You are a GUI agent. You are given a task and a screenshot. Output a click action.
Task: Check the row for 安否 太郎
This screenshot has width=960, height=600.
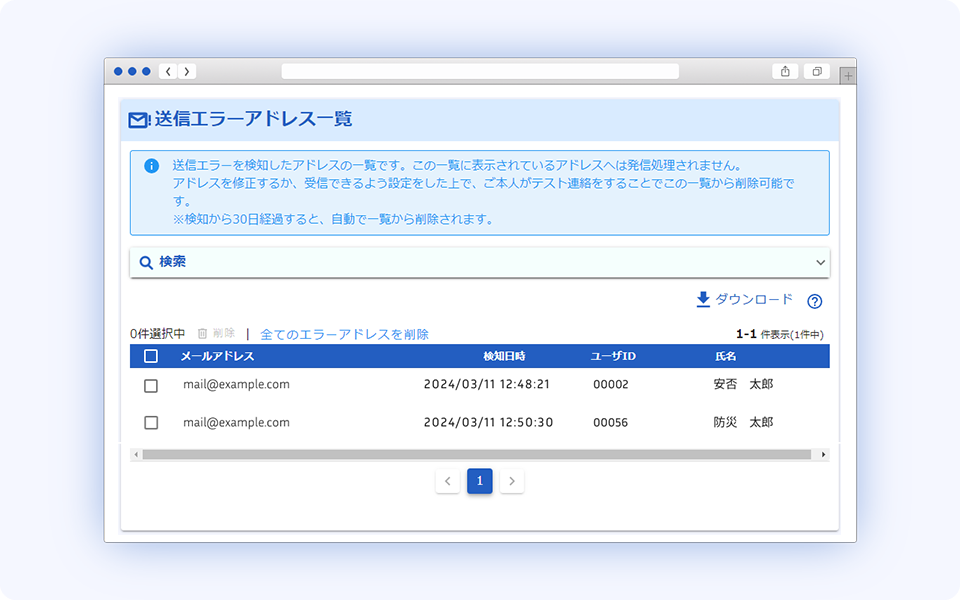coord(151,384)
